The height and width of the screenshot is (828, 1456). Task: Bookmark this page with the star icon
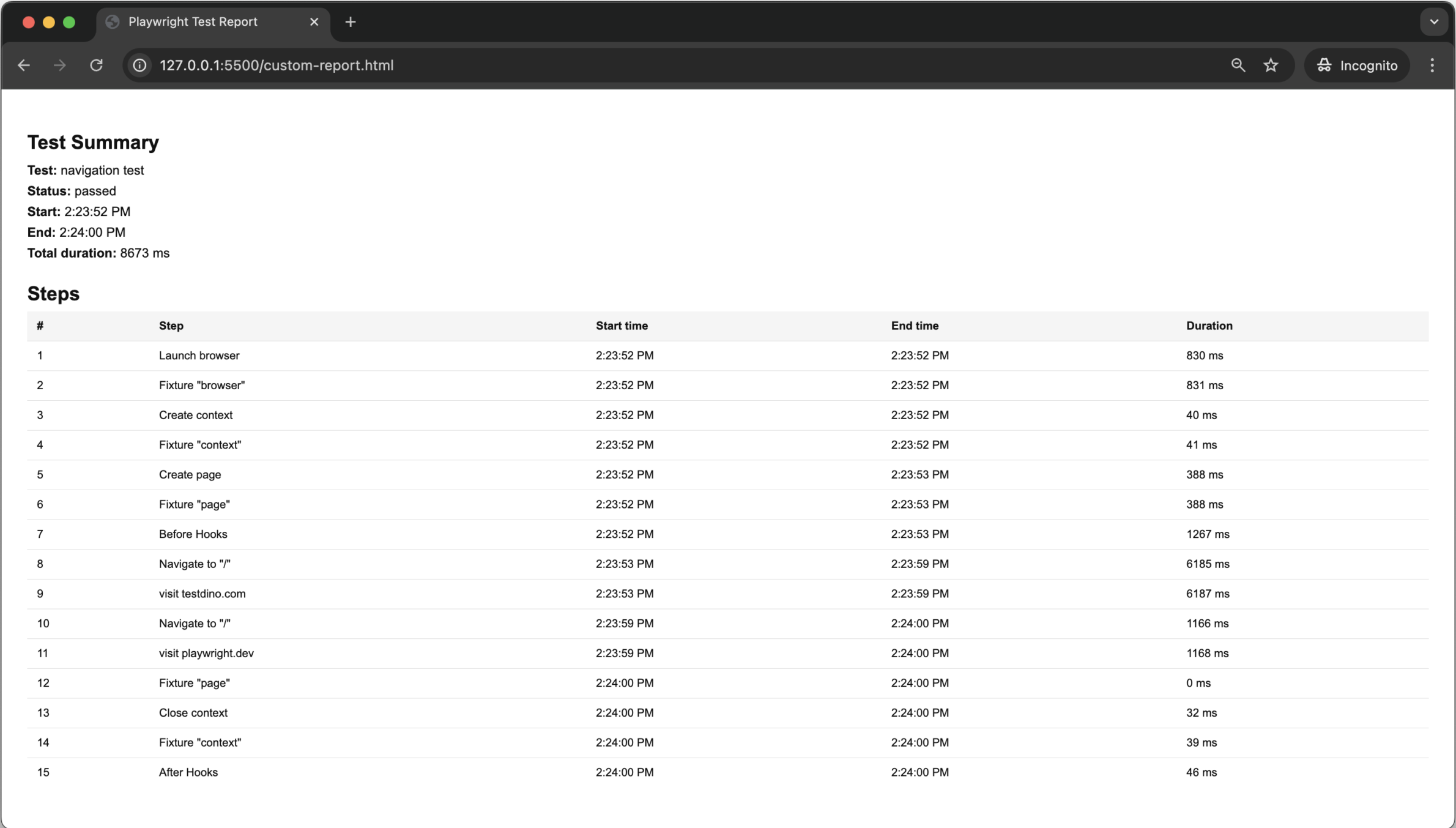[x=1271, y=65]
